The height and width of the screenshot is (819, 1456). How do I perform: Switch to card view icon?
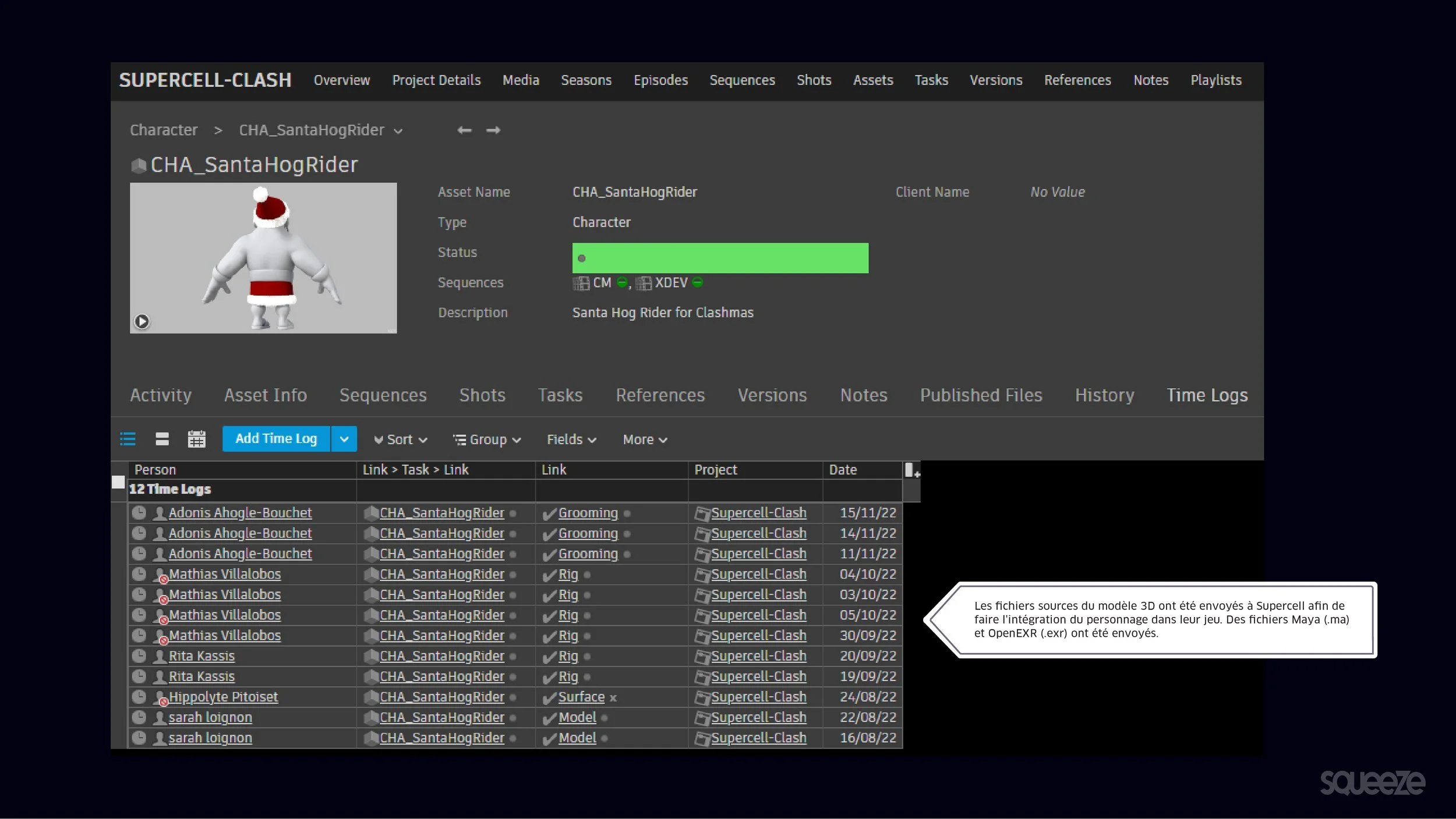[162, 439]
